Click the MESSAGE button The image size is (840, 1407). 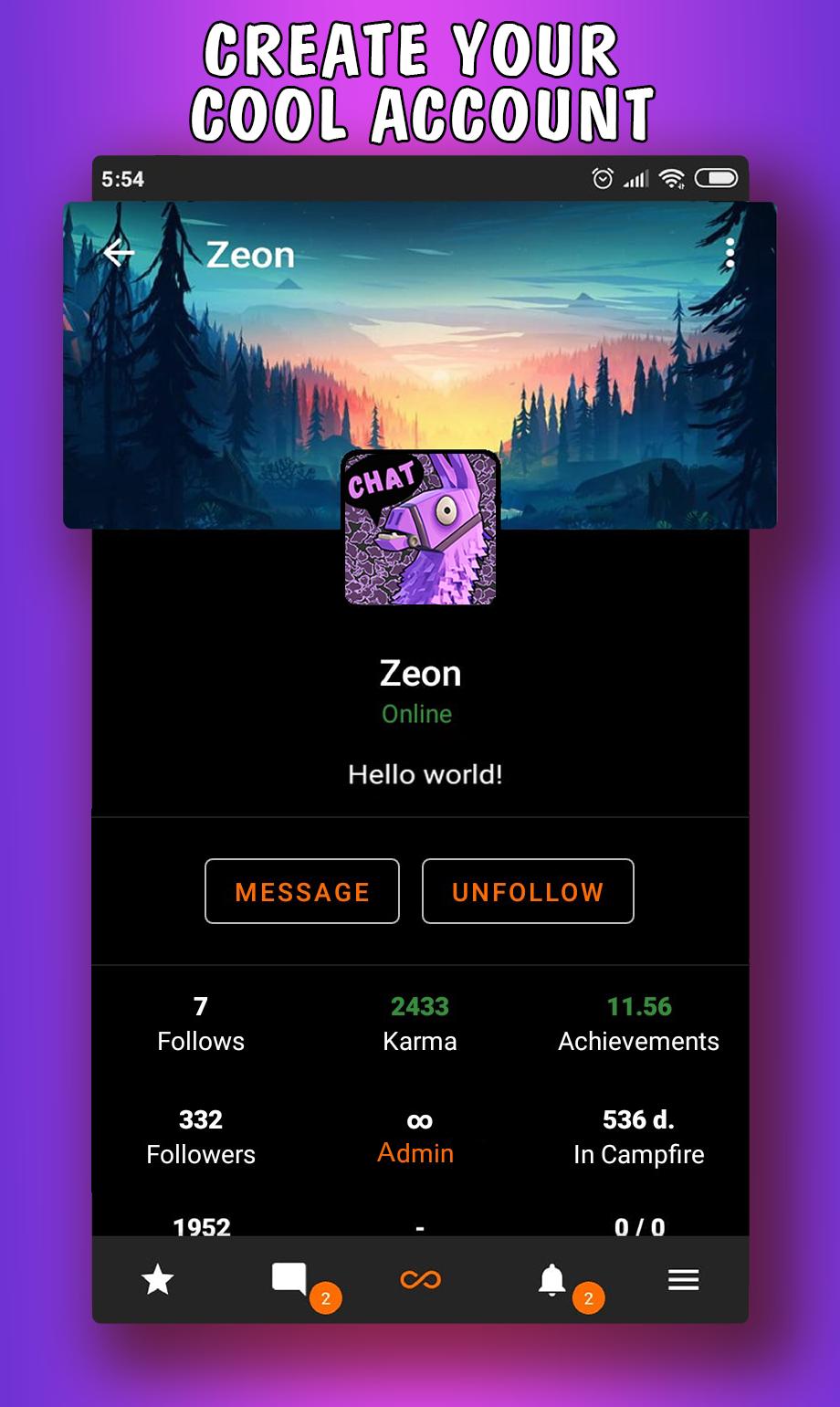point(302,891)
